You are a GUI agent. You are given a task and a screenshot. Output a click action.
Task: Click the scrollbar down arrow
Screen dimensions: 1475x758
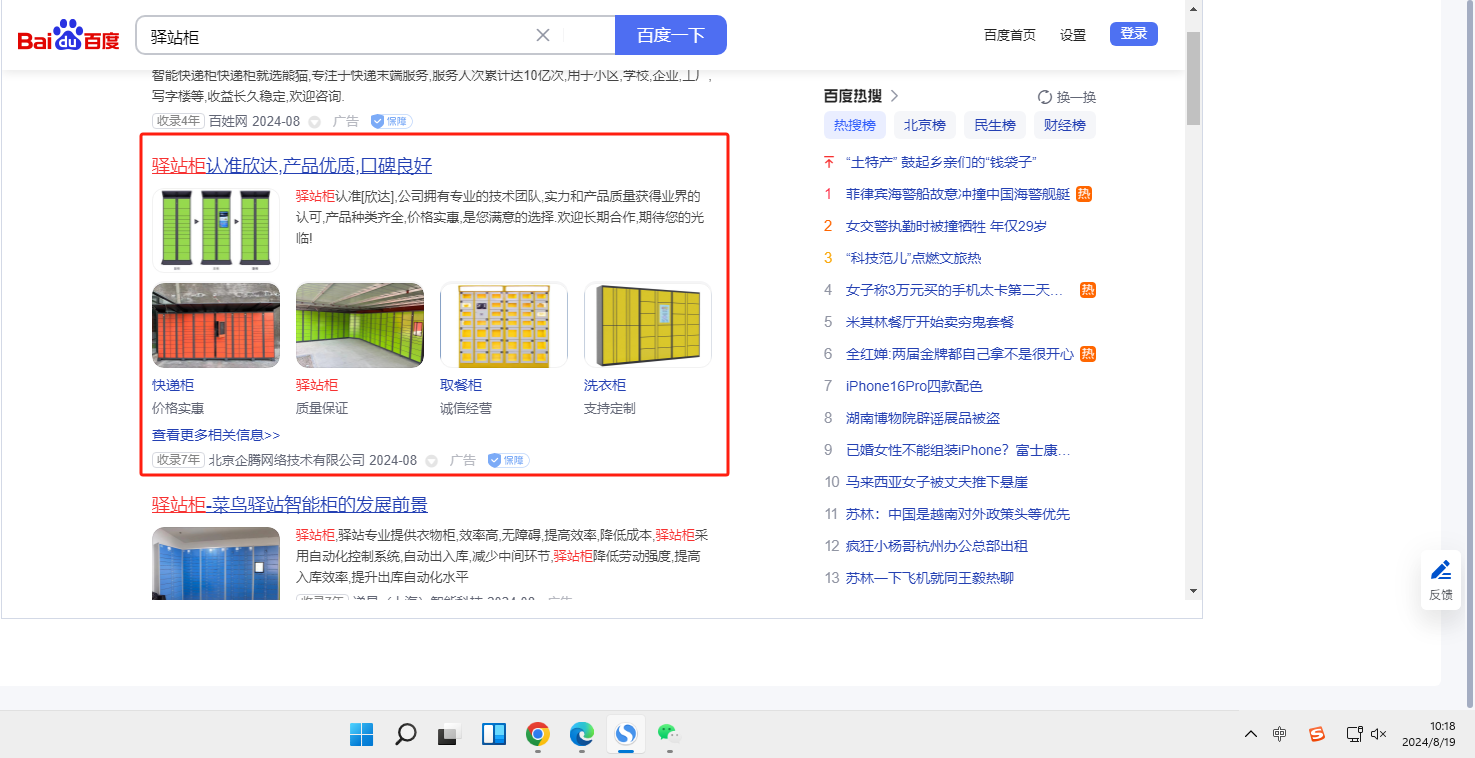1194,591
